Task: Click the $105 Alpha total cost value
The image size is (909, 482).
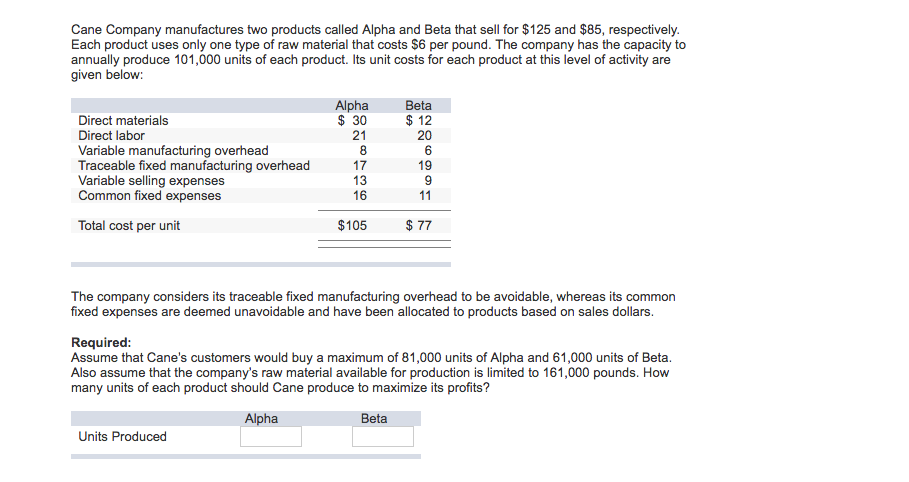Action: click(352, 226)
